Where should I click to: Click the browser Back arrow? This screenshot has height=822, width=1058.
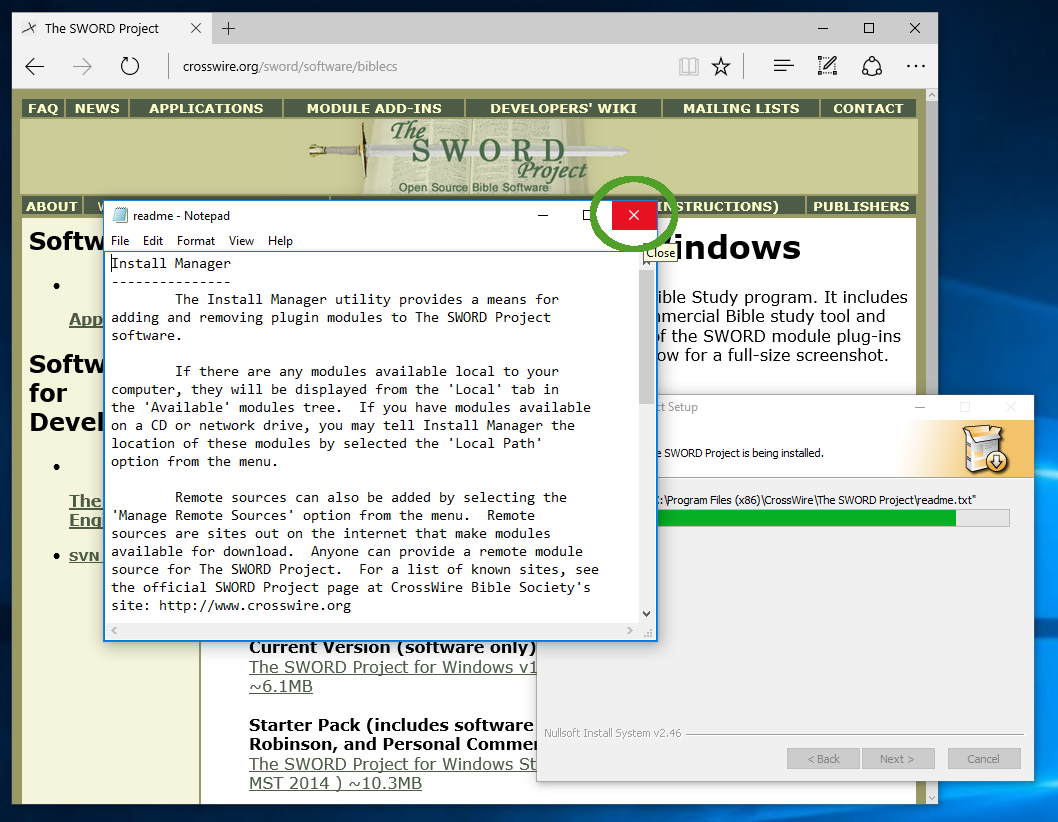pos(35,67)
